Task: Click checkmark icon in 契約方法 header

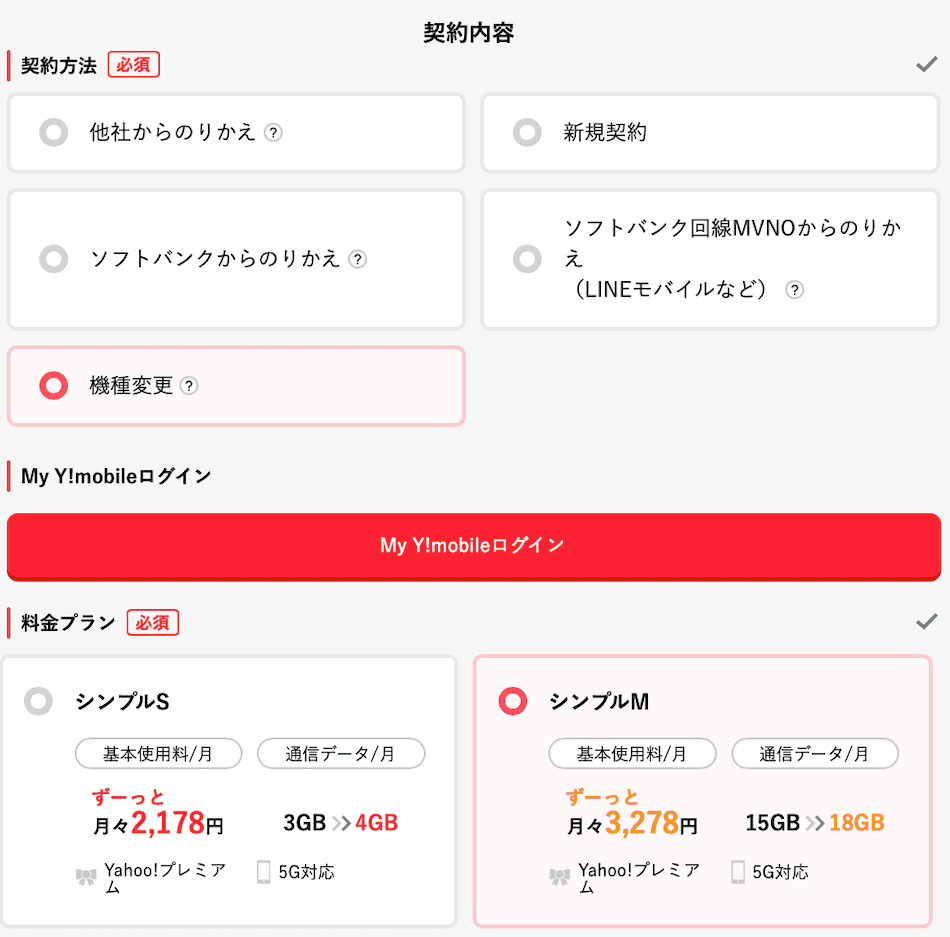Action: 926,64
